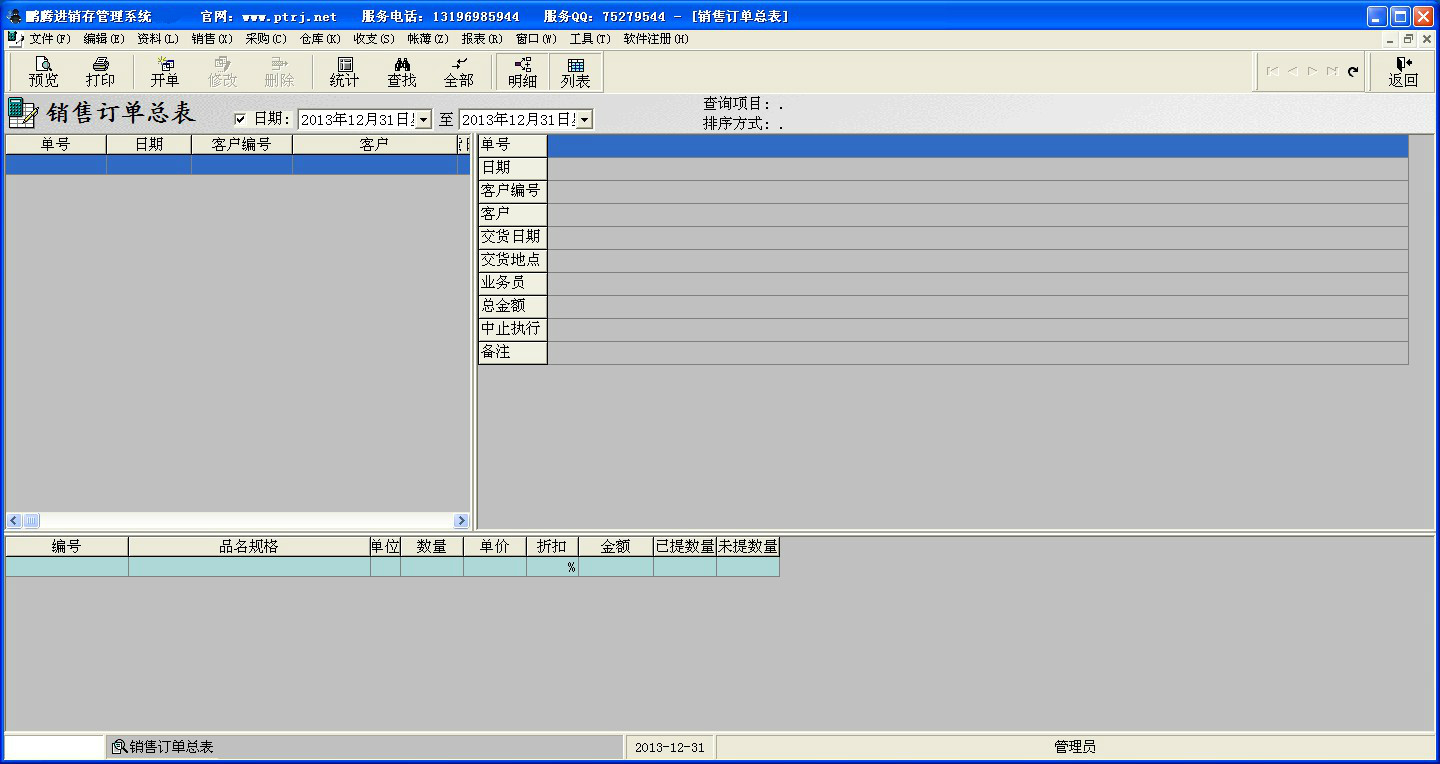
Task: Click the horizontal scrollbar thumb of order list
Action: coord(32,521)
